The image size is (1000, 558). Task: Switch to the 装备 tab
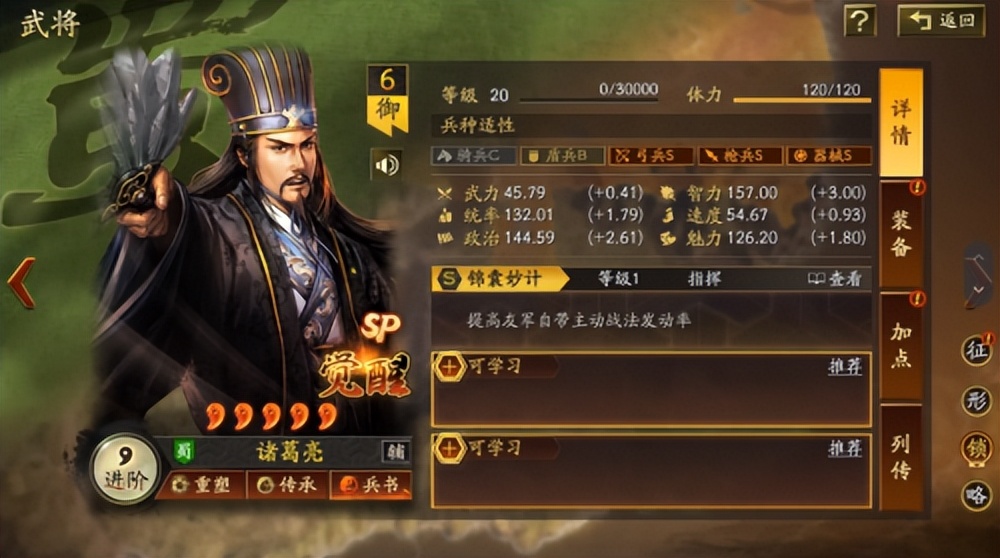pos(901,233)
